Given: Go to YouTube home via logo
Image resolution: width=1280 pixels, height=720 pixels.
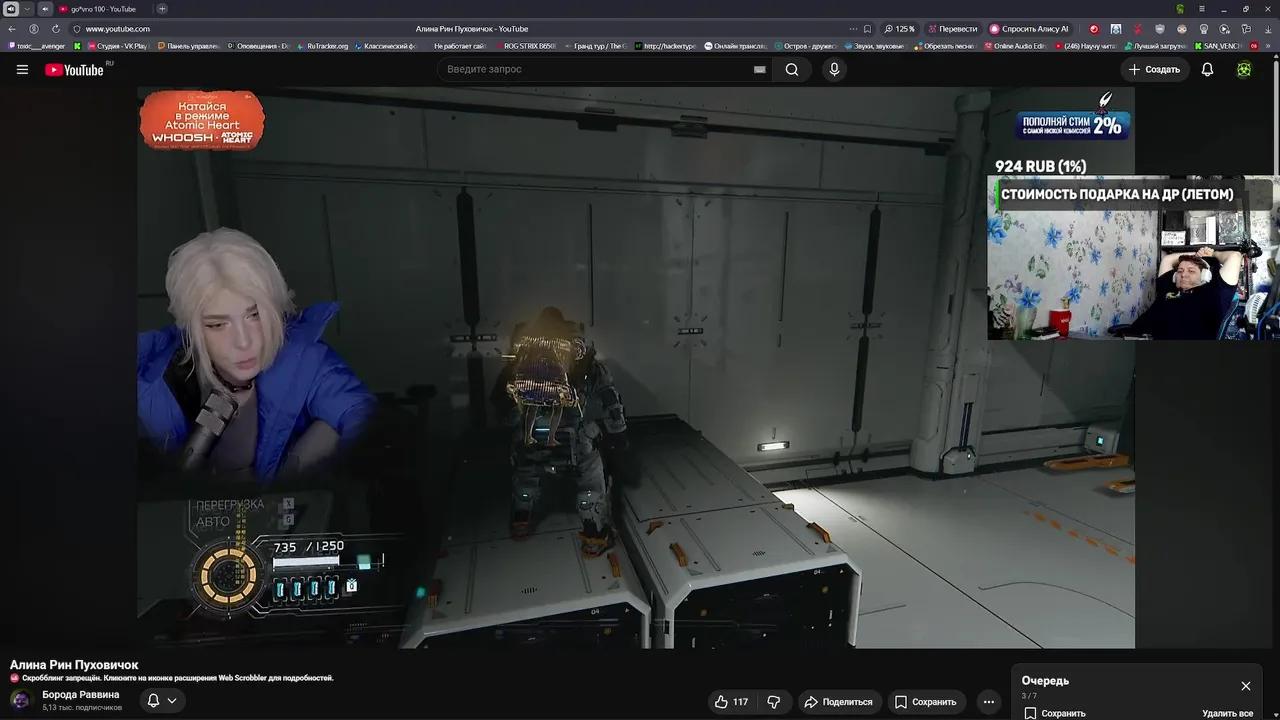Looking at the screenshot, I should (74, 69).
